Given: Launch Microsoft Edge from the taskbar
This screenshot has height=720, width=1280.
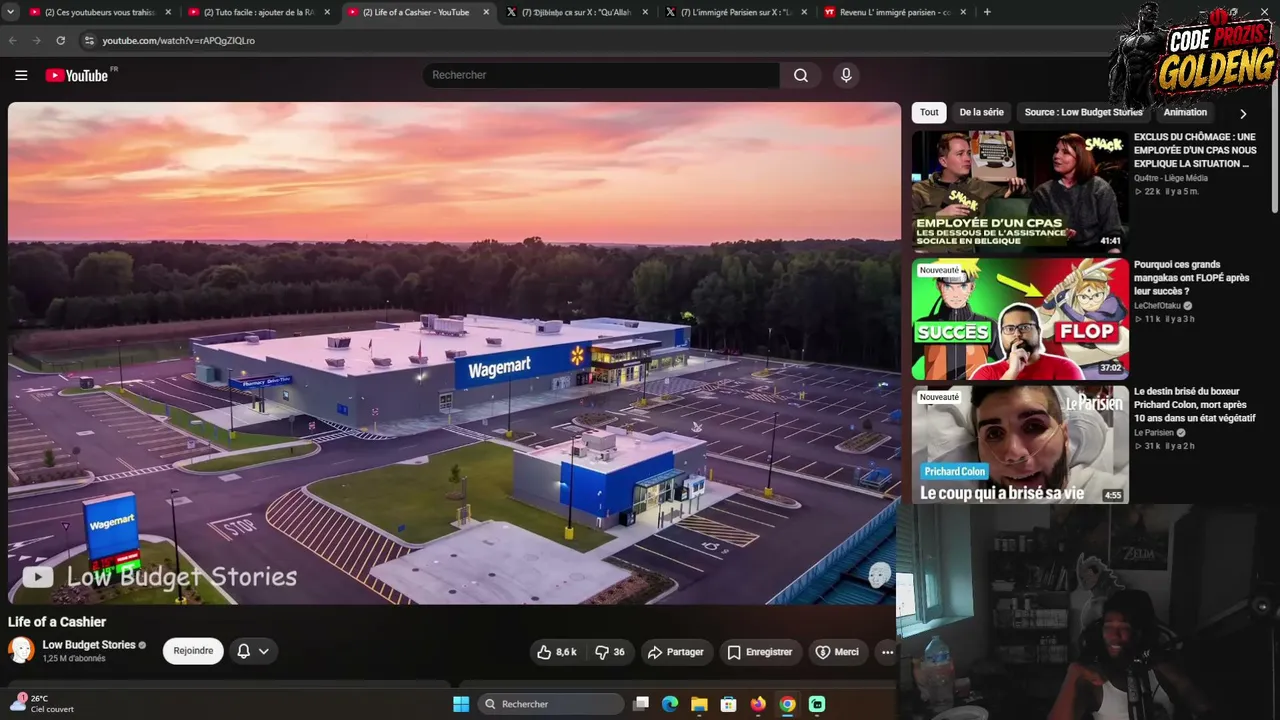Looking at the screenshot, I should (x=670, y=704).
